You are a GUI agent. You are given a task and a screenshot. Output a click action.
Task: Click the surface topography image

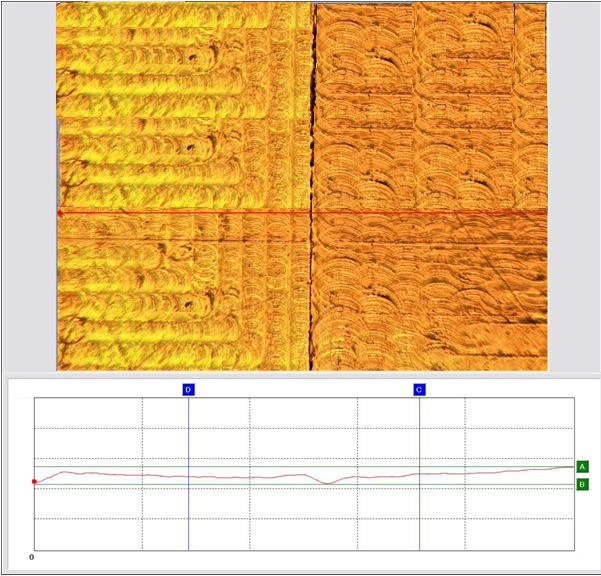tap(302, 187)
